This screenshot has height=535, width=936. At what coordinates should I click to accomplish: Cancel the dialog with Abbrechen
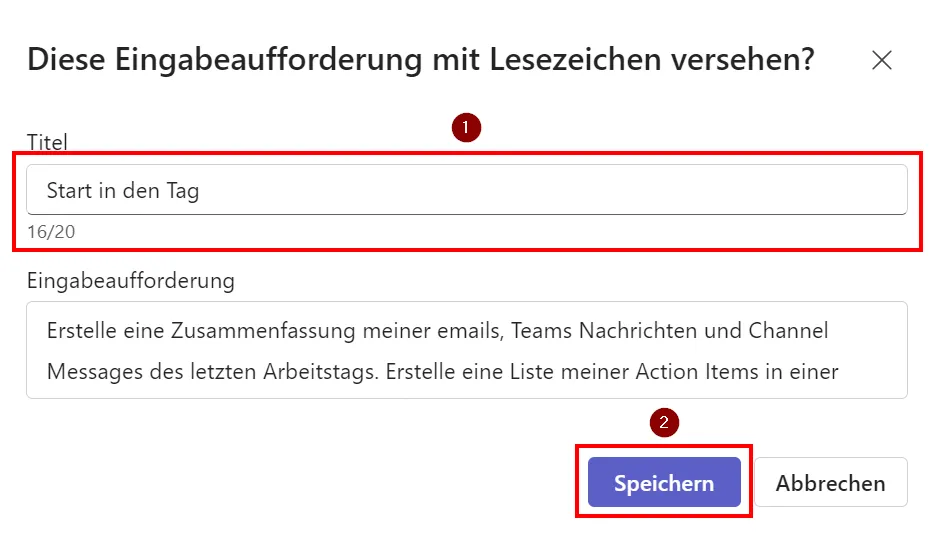[x=830, y=483]
